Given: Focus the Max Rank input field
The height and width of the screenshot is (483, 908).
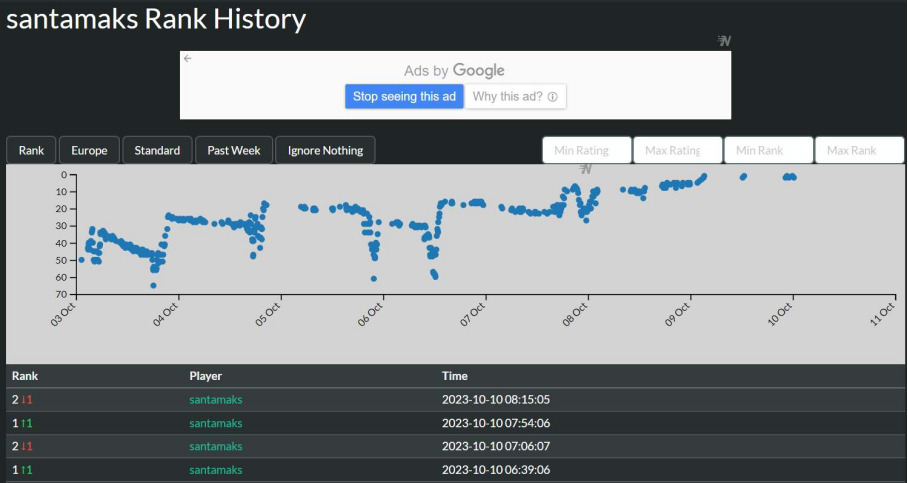Looking at the screenshot, I should 859,150.
